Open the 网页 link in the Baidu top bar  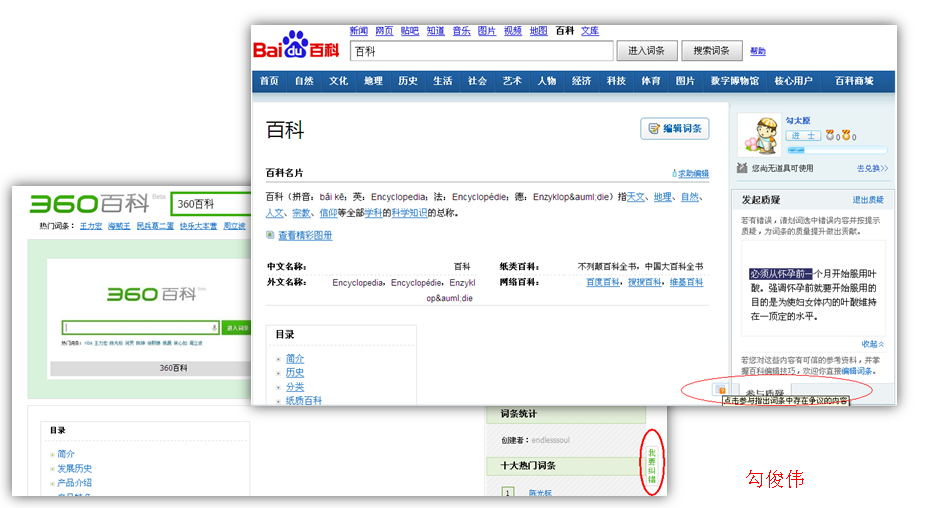384,31
